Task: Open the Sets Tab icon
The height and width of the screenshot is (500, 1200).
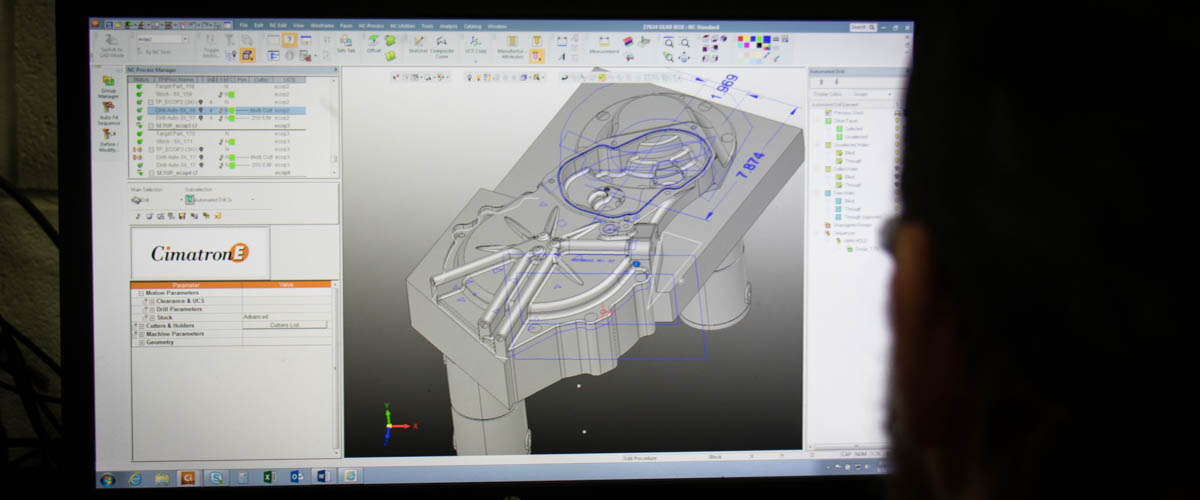Action: pyautogui.click(x=346, y=42)
